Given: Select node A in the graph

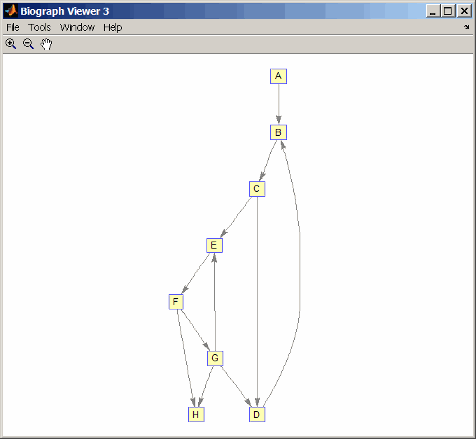Looking at the screenshot, I should (x=278, y=76).
